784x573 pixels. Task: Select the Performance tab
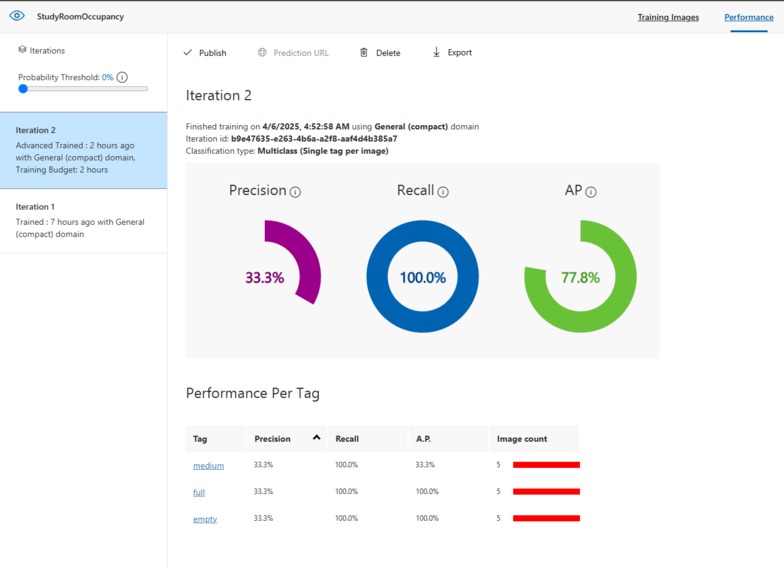(x=748, y=17)
